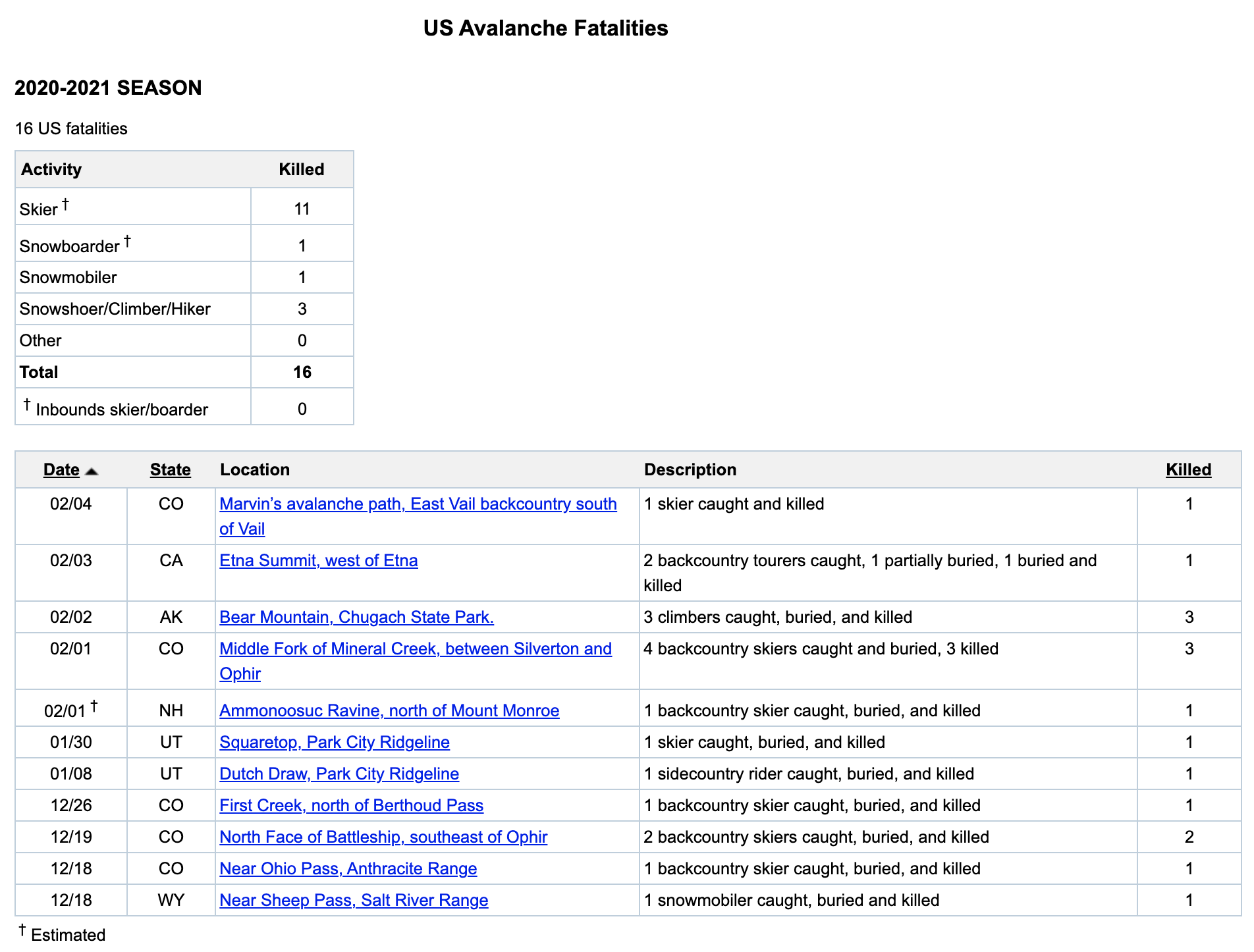Click the Inbounds skier/boarder row label
Image resolution: width=1254 pixels, height=952 pixels.
click(x=116, y=408)
